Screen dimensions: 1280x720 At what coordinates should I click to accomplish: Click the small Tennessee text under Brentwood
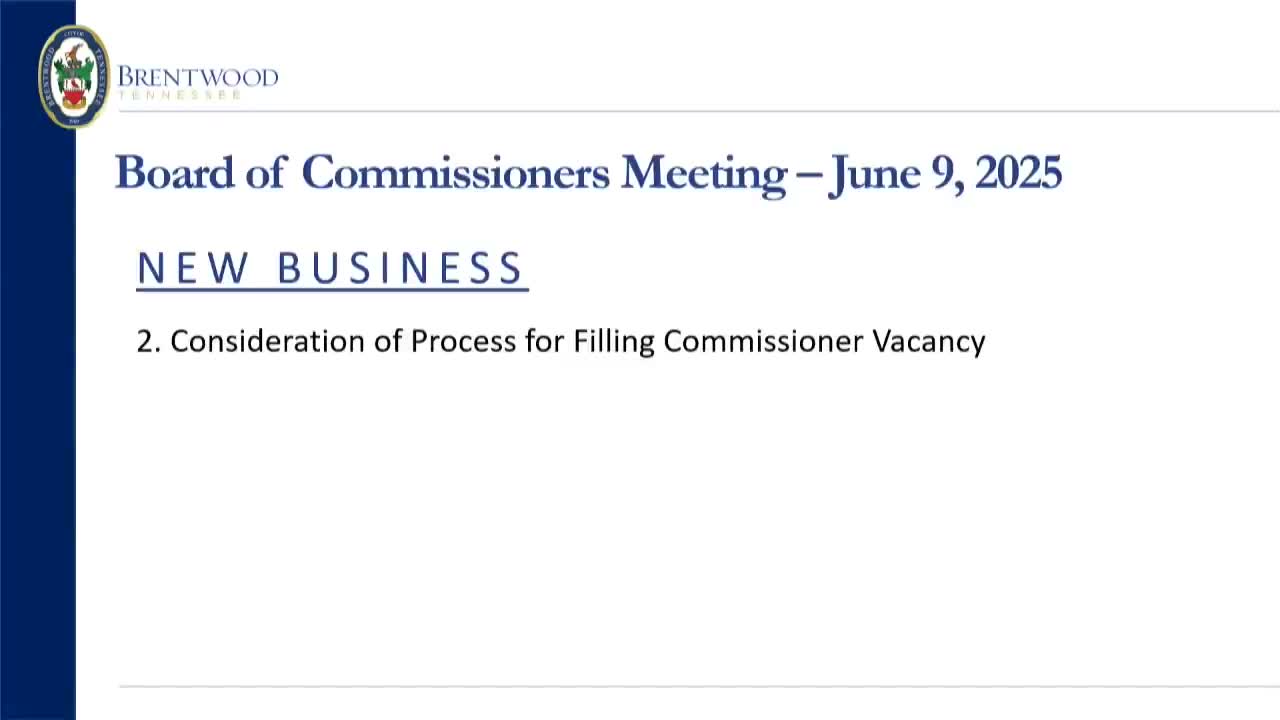(180, 95)
